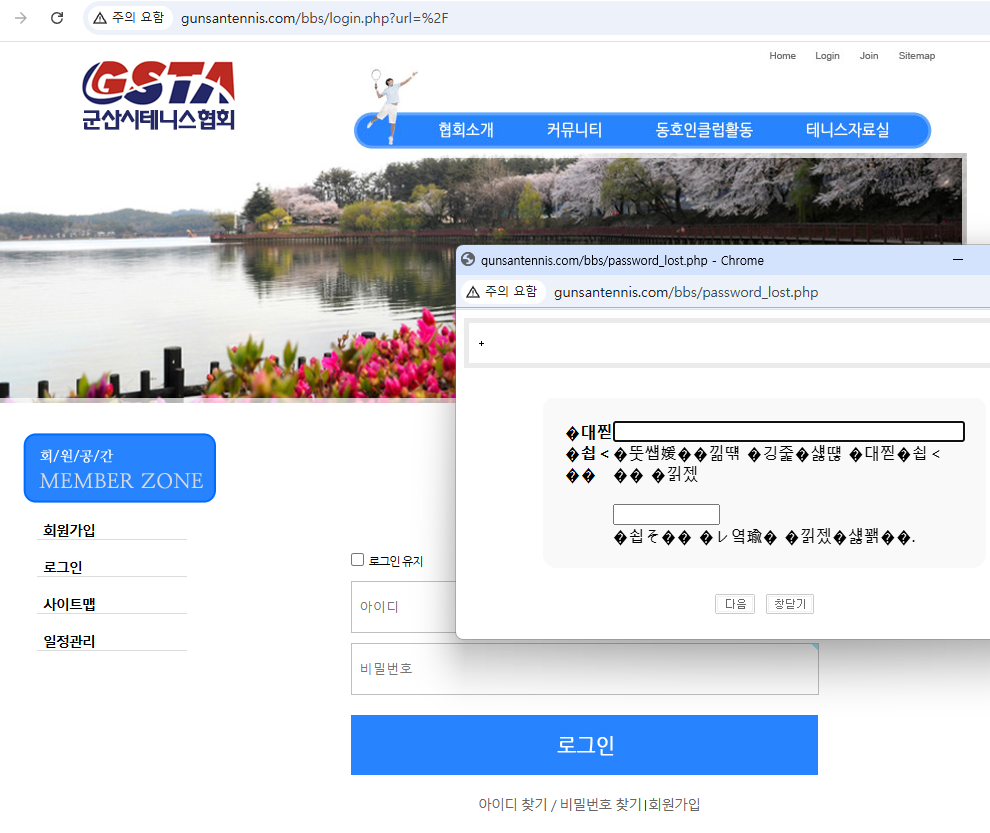This screenshot has width=990, height=833.
Task: Close the popup via the 창닫기 button
Action: point(789,603)
